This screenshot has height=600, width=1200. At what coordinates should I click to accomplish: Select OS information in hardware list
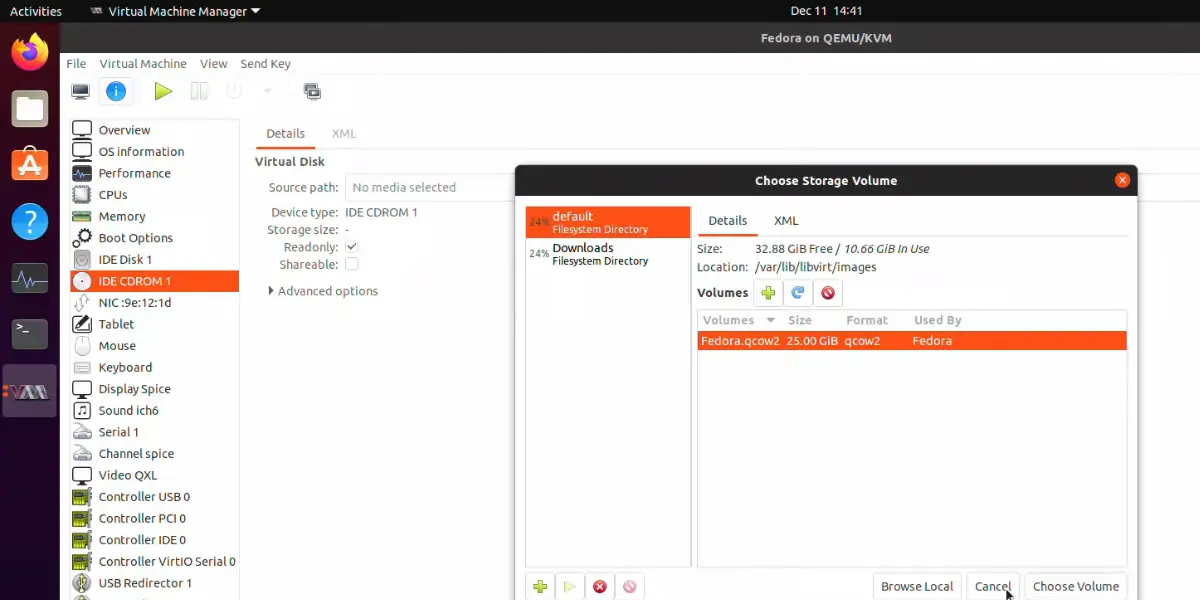point(155,152)
